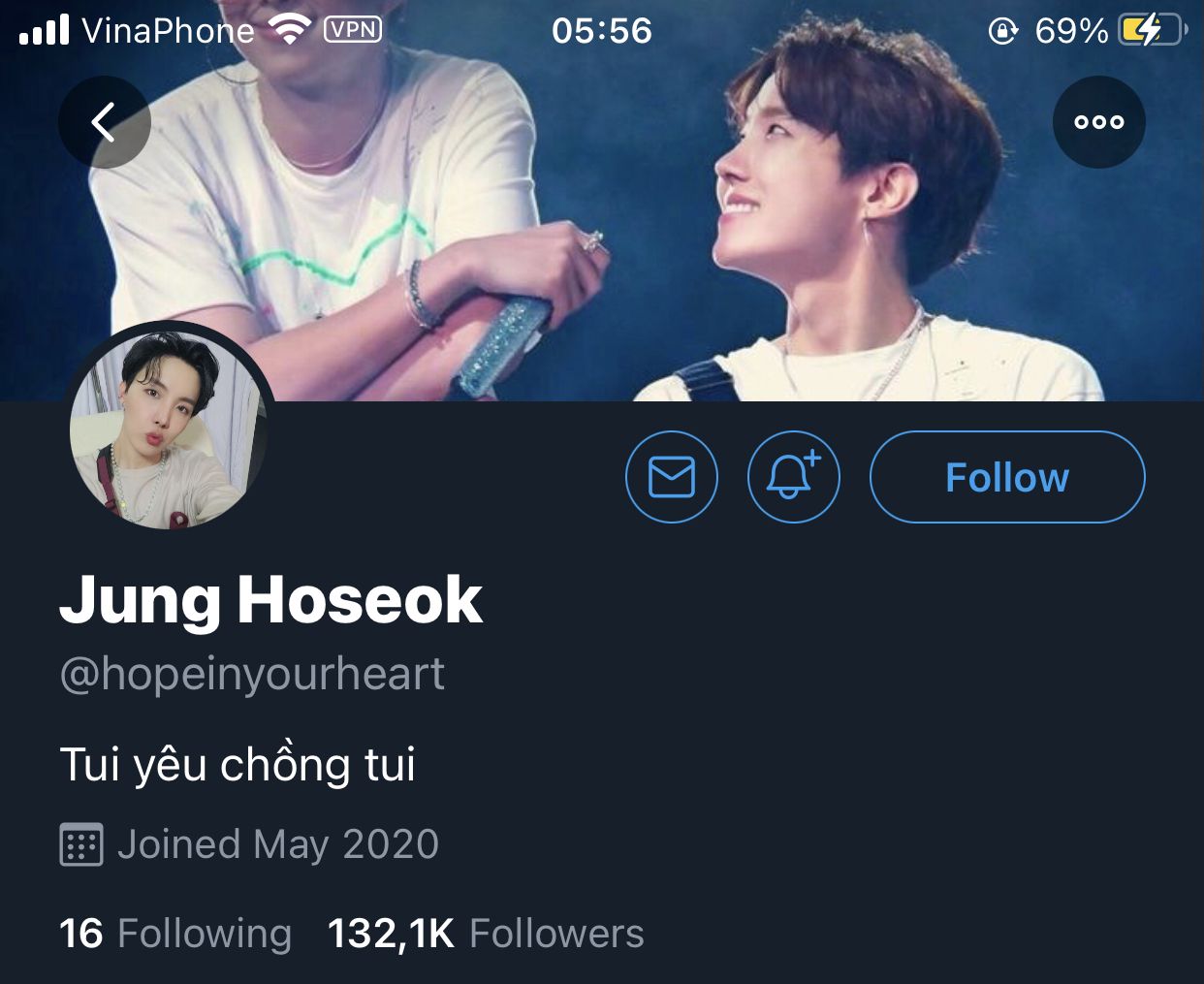Open the 132,1K Followers list

486,934
